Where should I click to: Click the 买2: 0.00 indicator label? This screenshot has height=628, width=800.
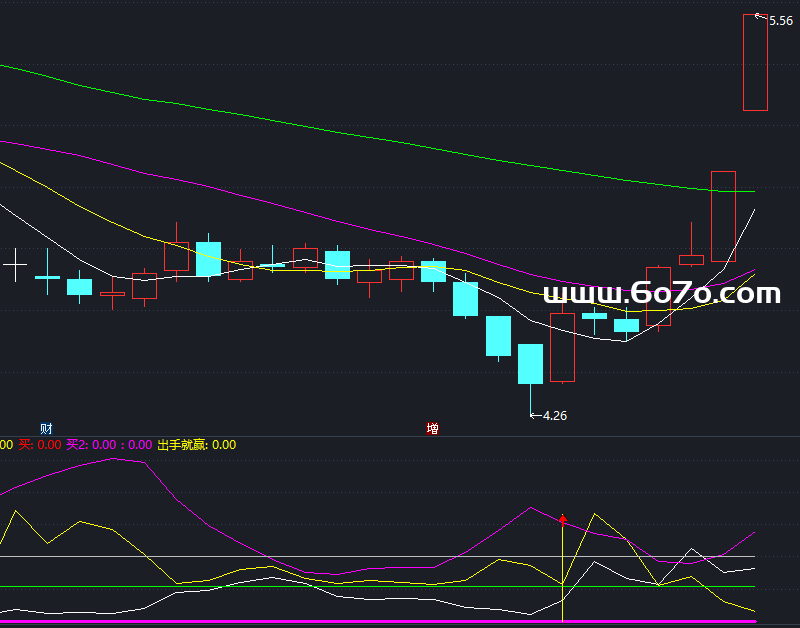(x=91, y=445)
